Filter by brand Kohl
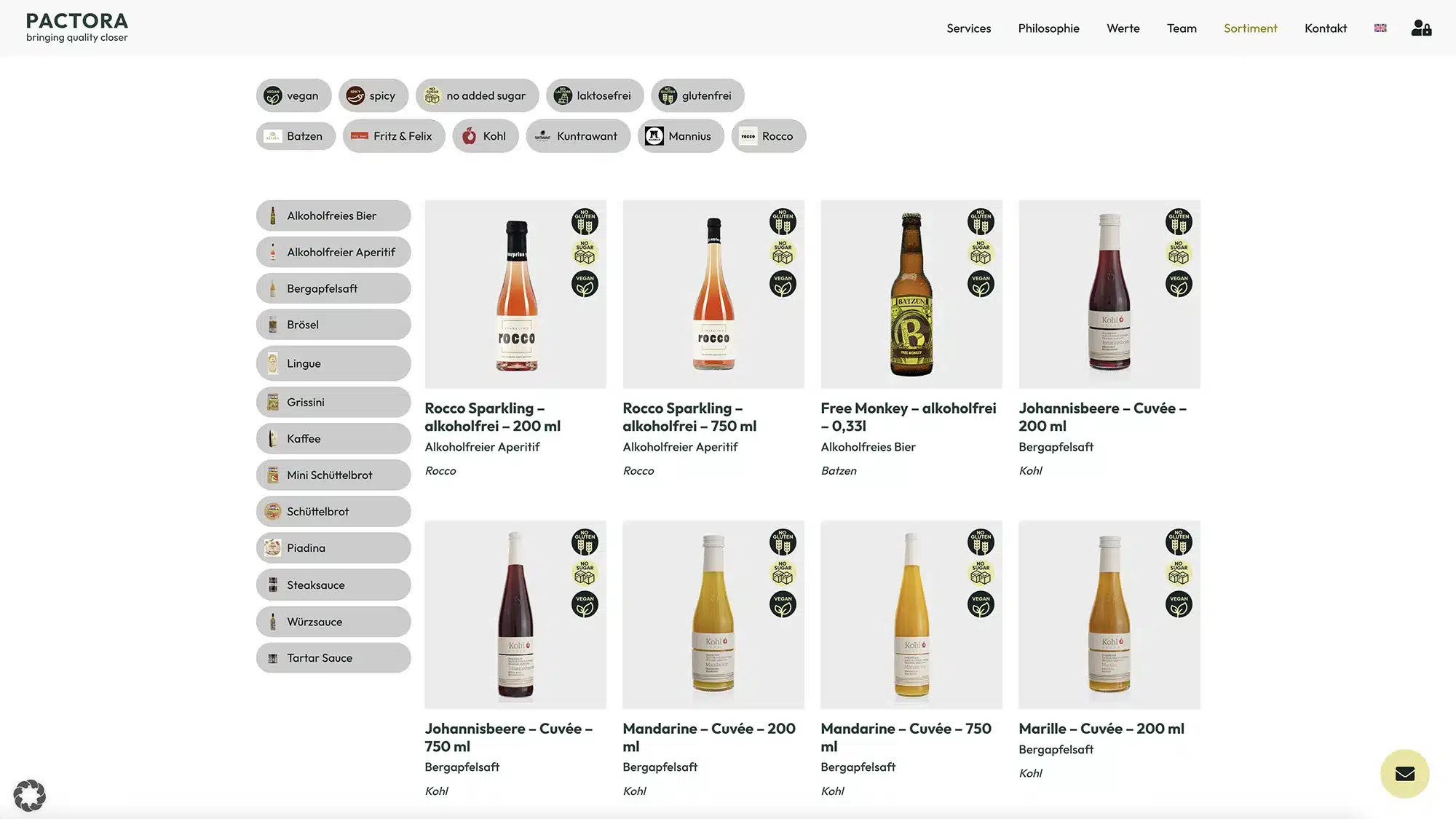1456x819 pixels. click(486, 136)
